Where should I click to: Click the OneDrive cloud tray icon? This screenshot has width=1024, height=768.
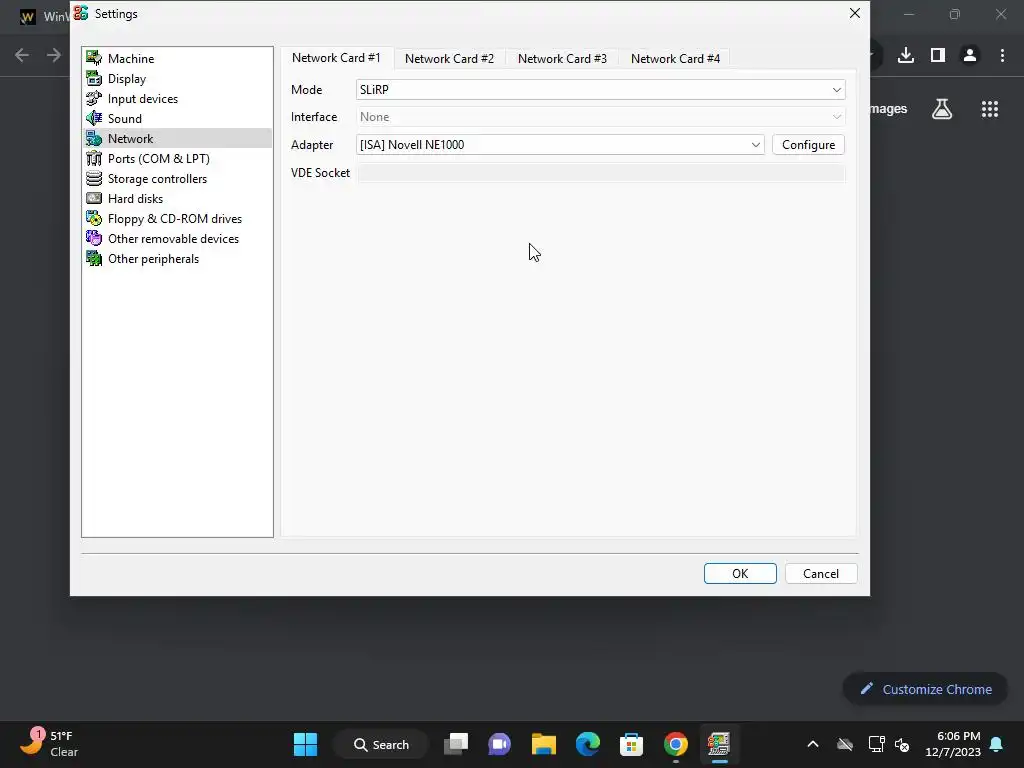(845, 744)
